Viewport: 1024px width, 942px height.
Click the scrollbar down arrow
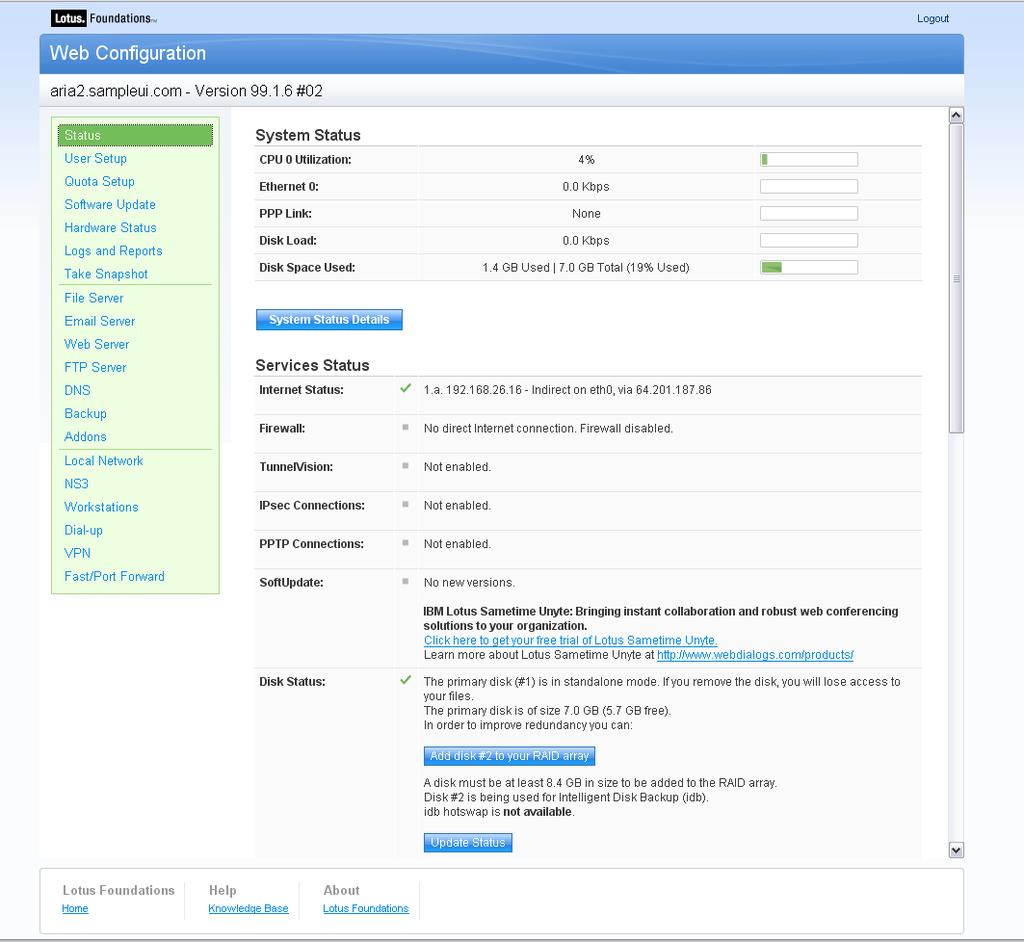point(956,850)
